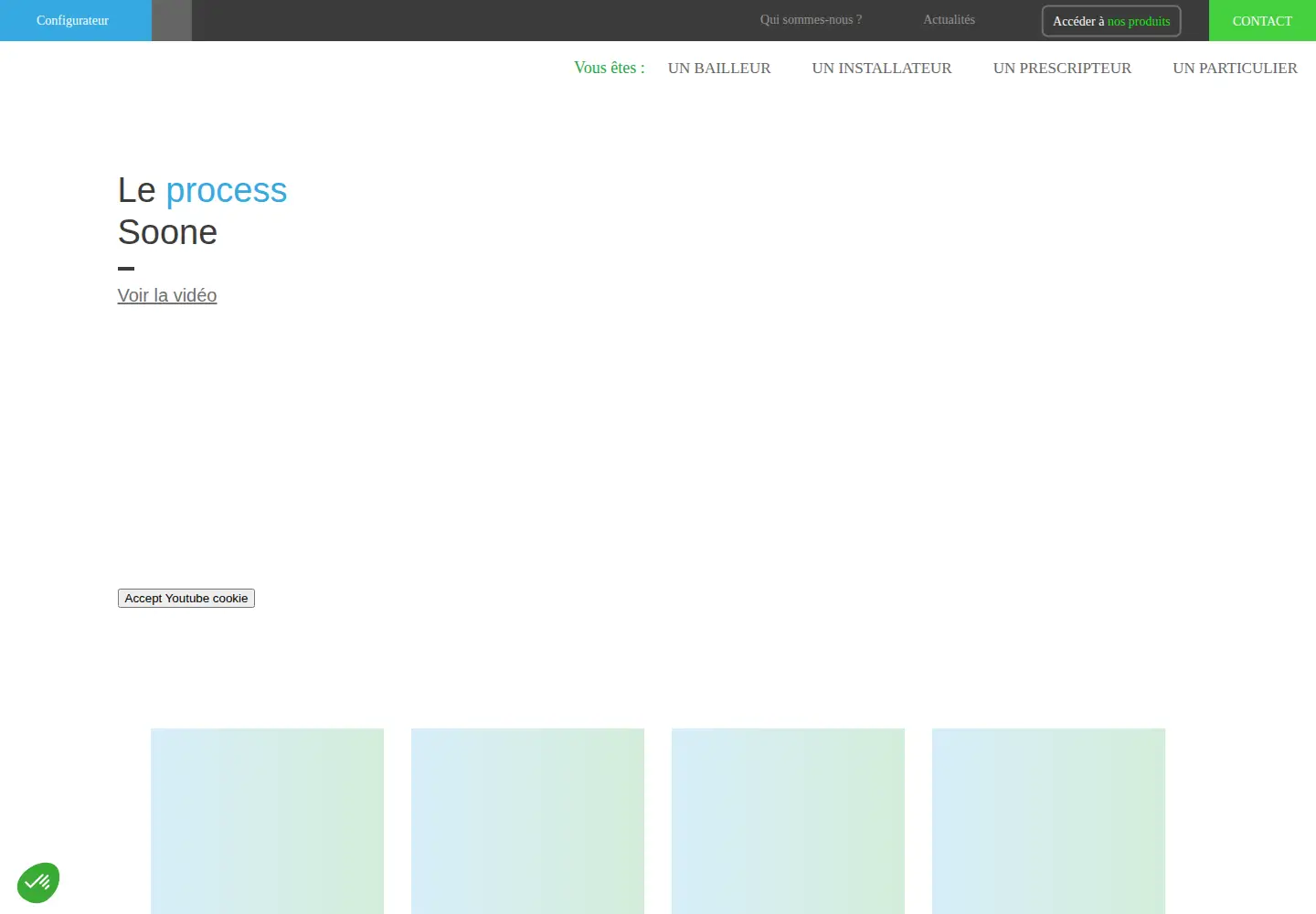
Task: Go to Qui sommes-nous ? page
Action: coord(811,19)
